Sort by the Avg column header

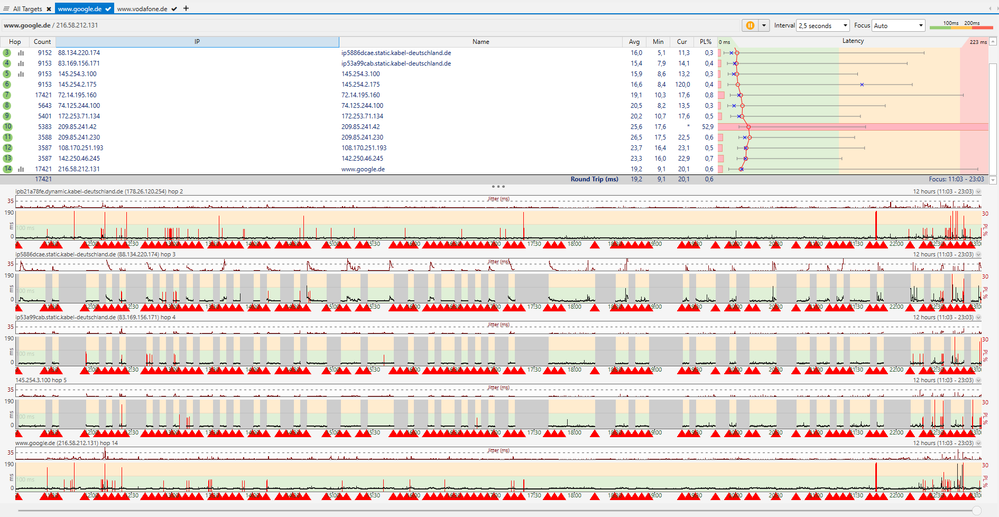pyautogui.click(x=634, y=42)
